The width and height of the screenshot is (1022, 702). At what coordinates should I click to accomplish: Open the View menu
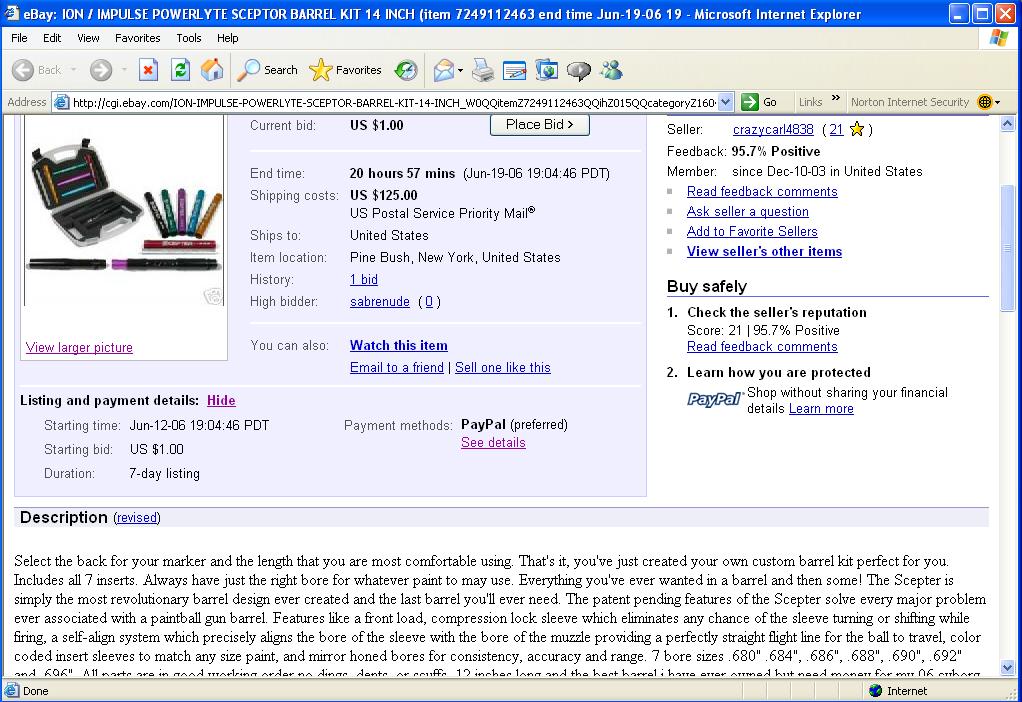(x=88, y=38)
